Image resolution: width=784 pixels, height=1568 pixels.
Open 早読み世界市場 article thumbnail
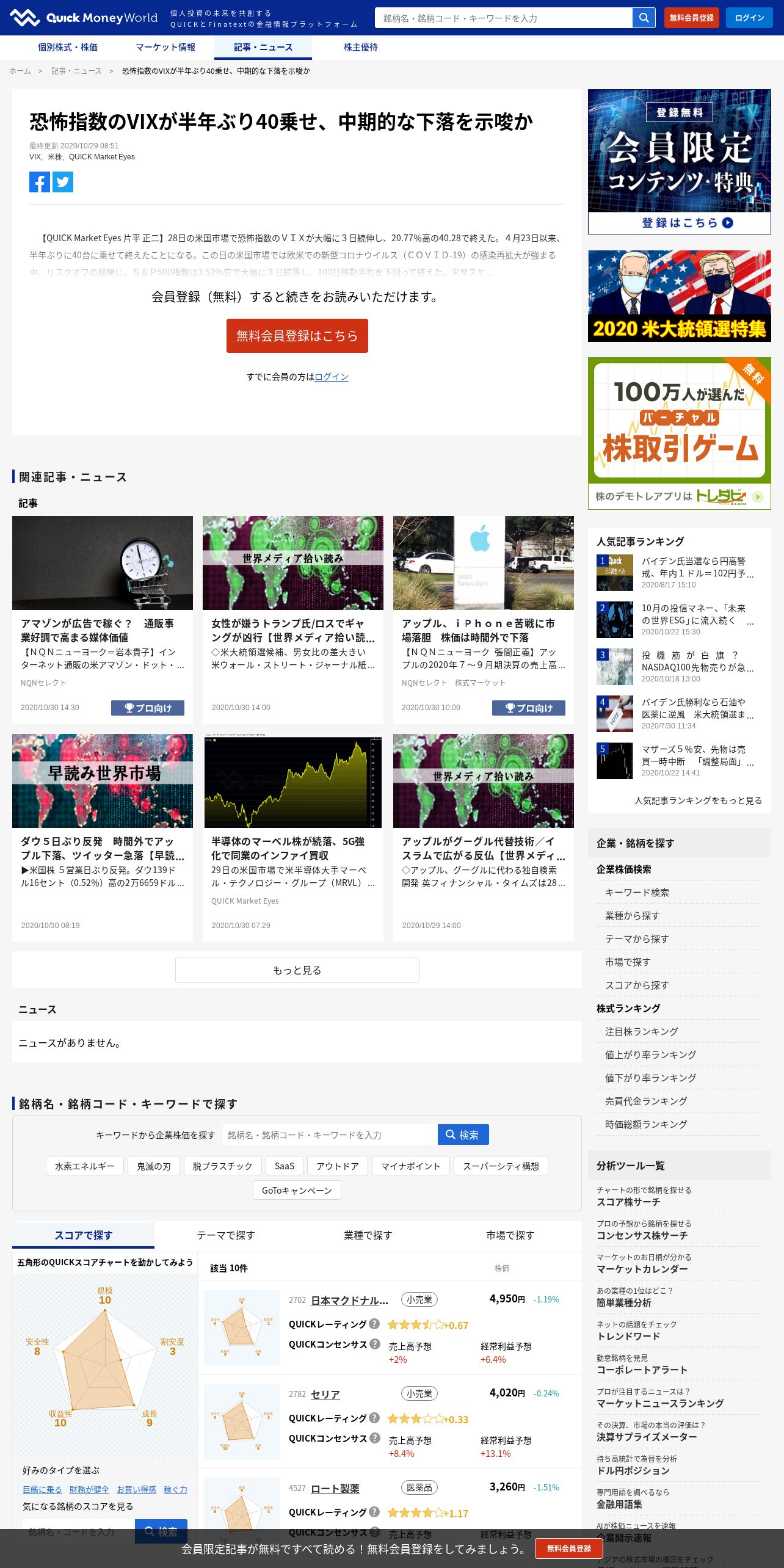pyautogui.click(x=103, y=781)
